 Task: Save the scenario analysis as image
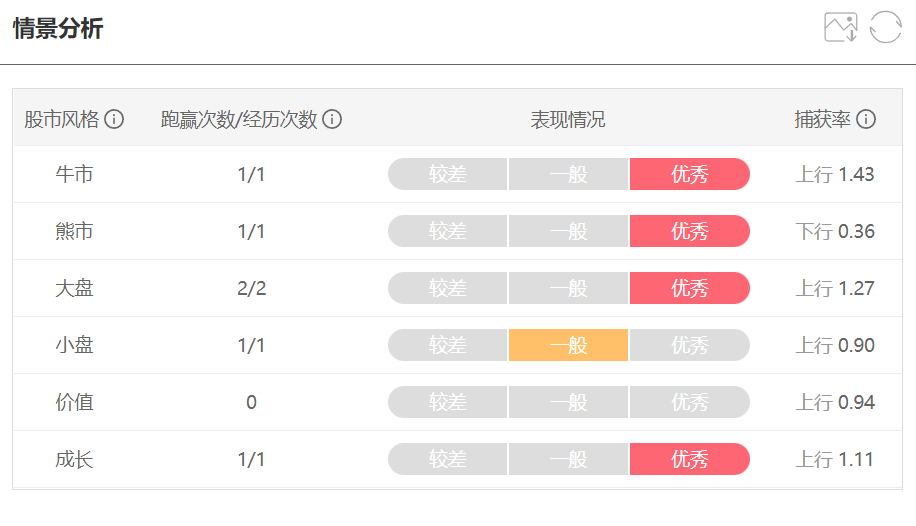841,27
